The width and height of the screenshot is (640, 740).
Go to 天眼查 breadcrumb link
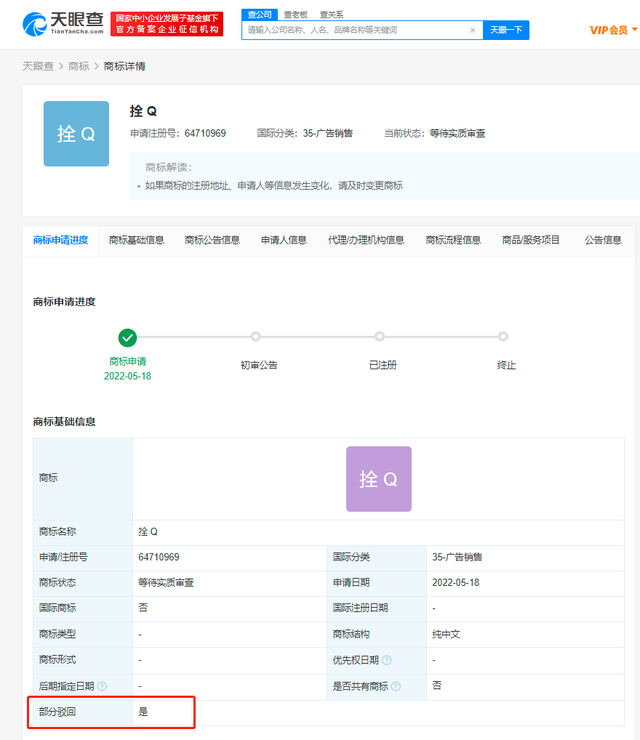click(38, 67)
